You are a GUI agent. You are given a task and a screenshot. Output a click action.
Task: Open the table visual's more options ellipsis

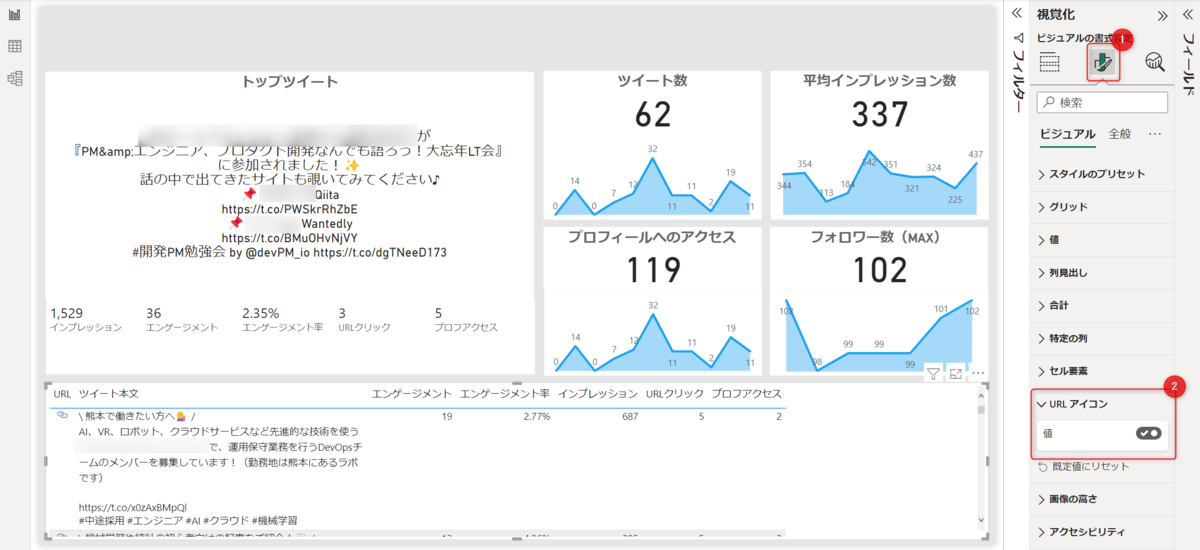click(979, 373)
